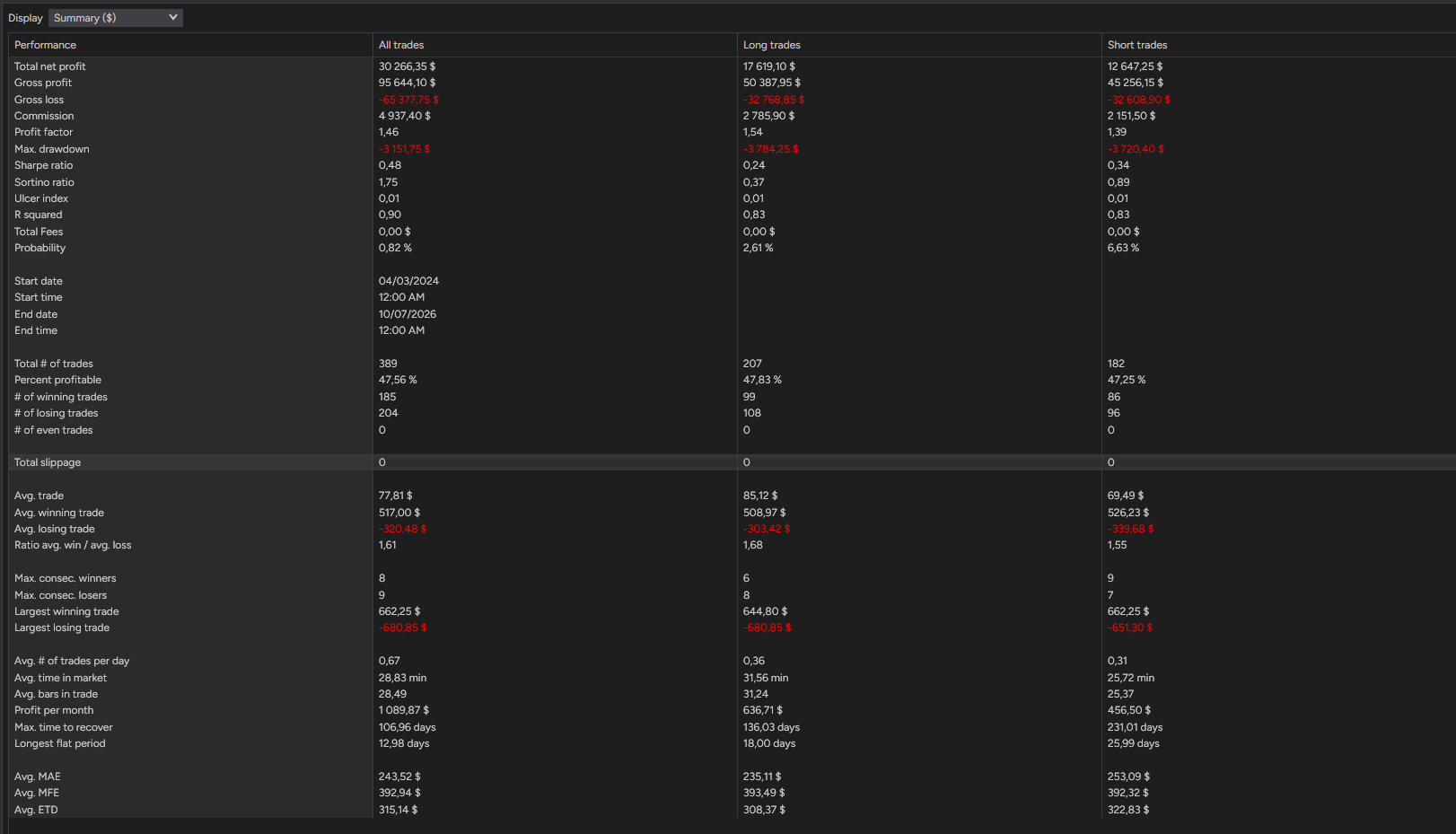The width and height of the screenshot is (1456, 834).
Task: Select Profit per month value 1 089,87 $
Action: [x=404, y=710]
